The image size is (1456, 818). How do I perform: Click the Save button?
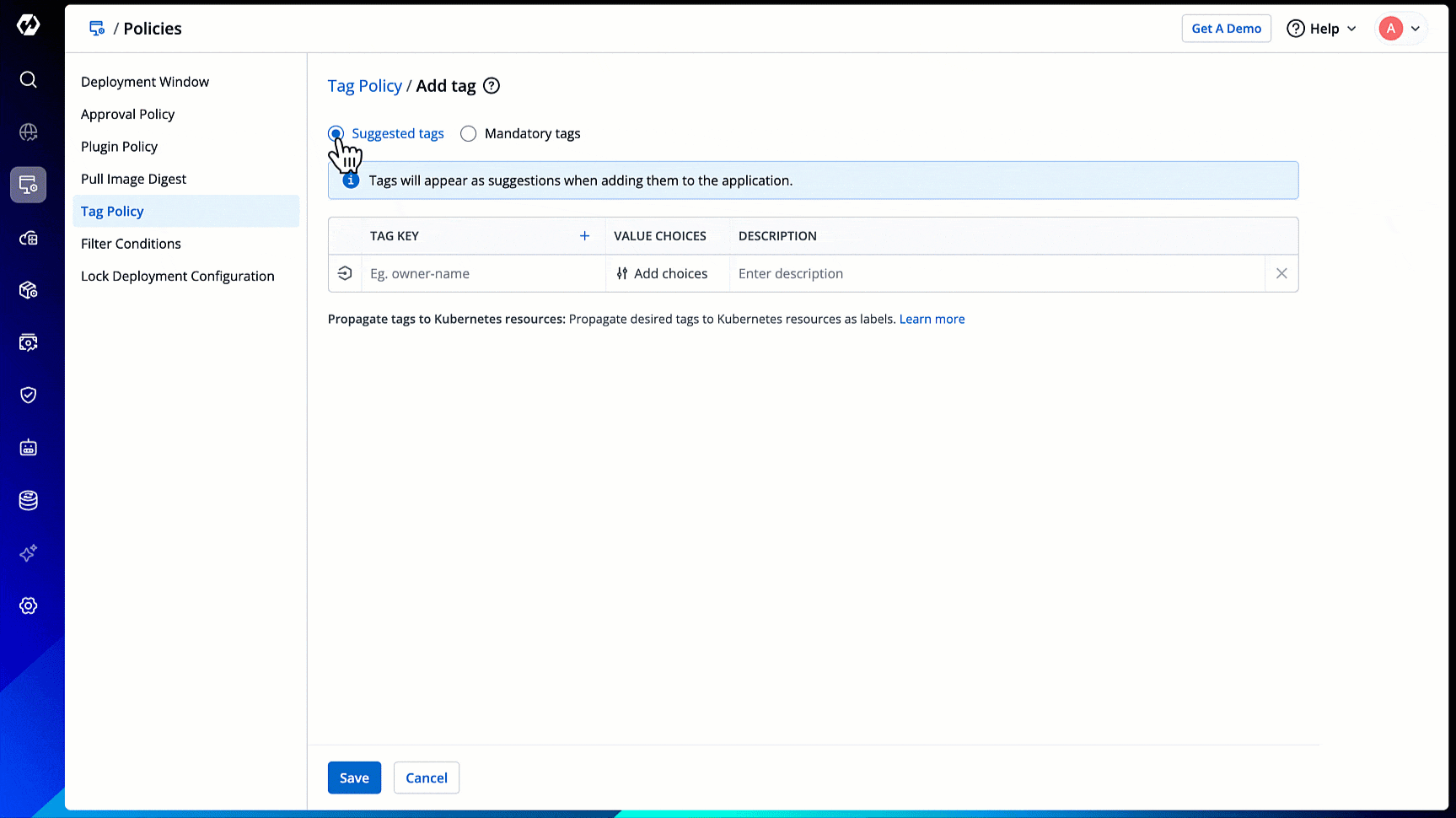pyautogui.click(x=354, y=778)
